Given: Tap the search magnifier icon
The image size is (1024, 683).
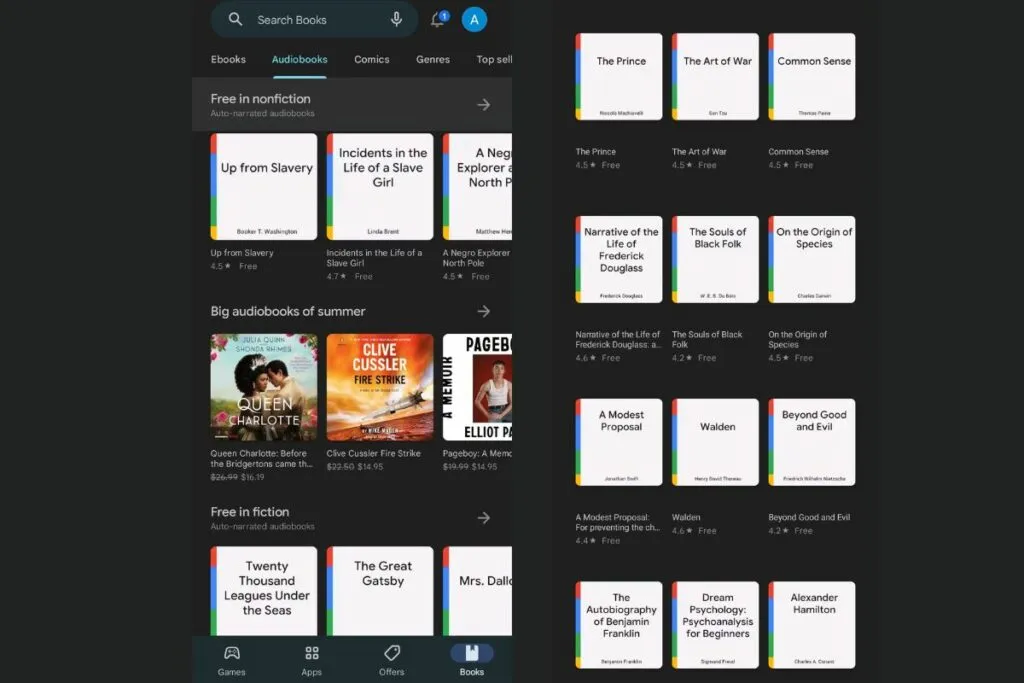Looking at the screenshot, I should [x=235, y=20].
